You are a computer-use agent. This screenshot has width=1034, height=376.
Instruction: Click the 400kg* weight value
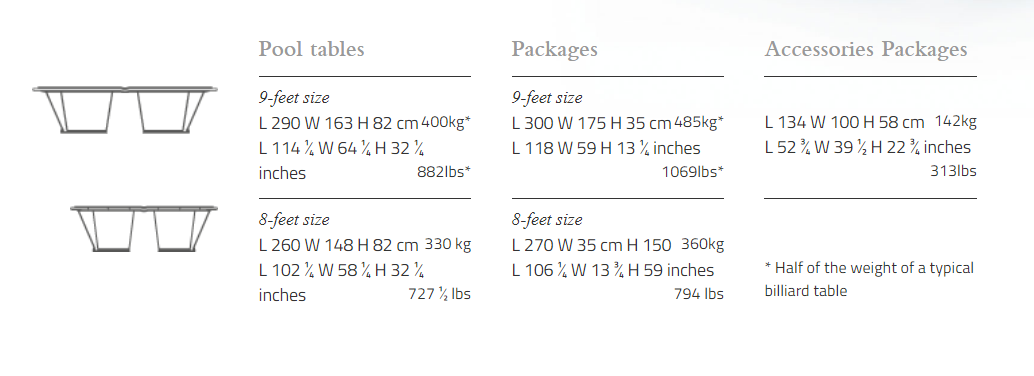tap(446, 122)
